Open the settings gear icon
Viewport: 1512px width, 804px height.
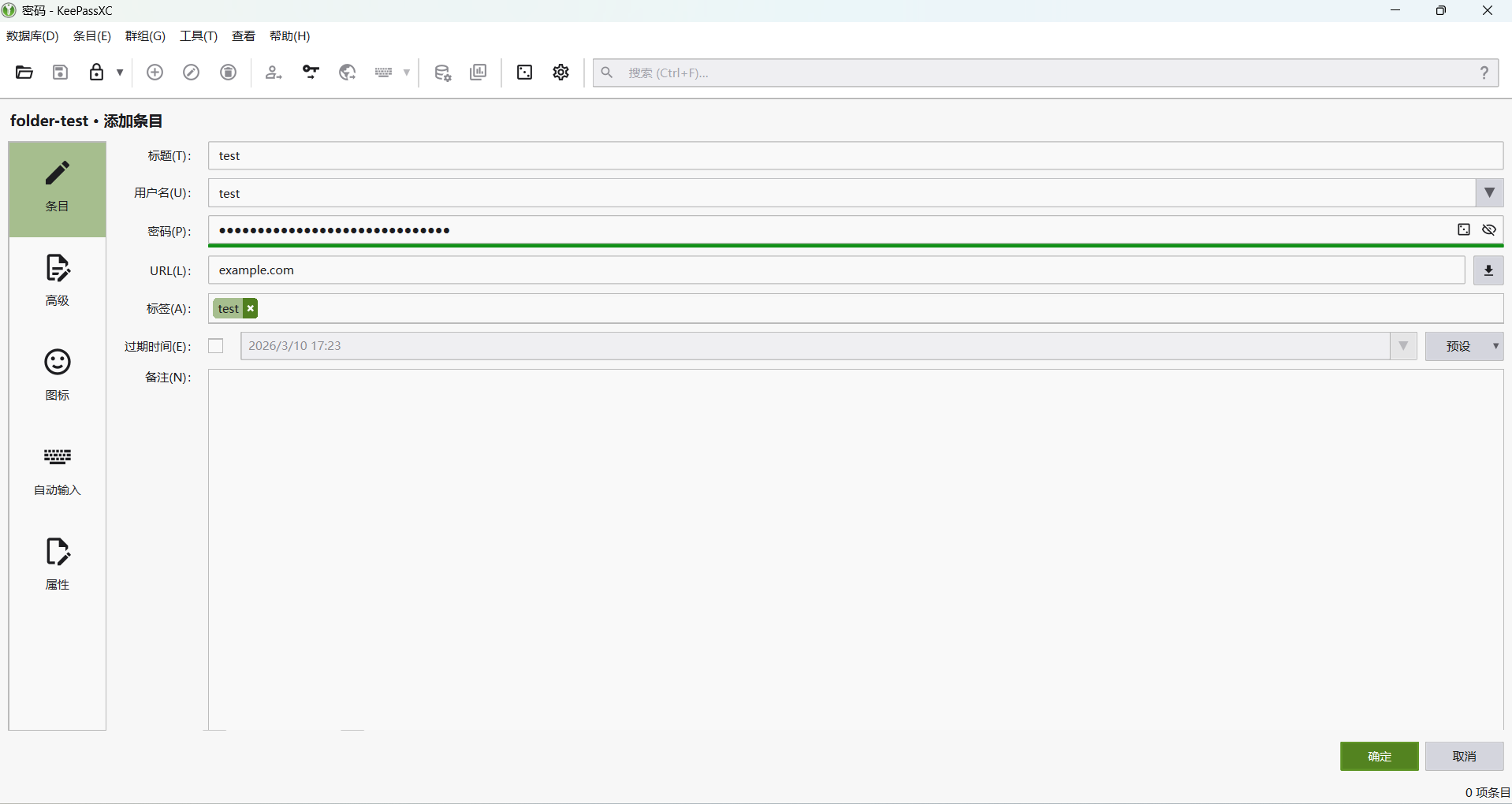click(x=560, y=73)
